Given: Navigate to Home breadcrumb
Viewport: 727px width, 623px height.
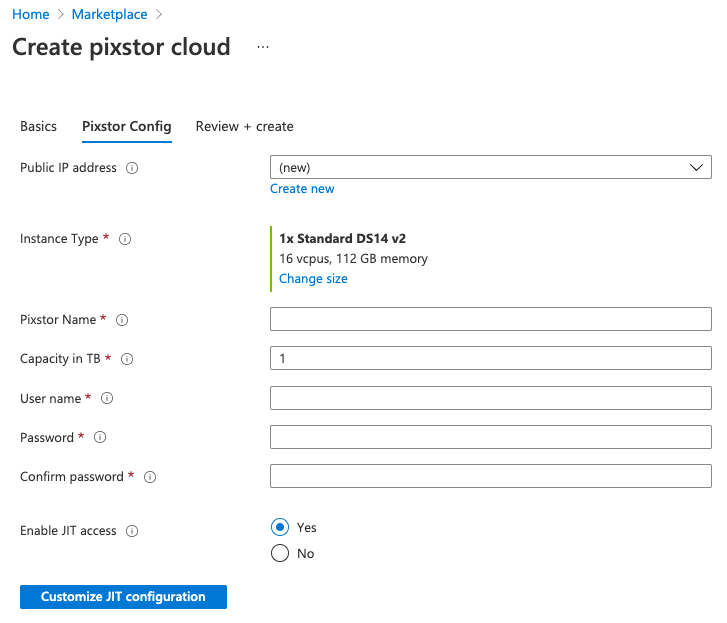Looking at the screenshot, I should pyautogui.click(x=31, y=14).
